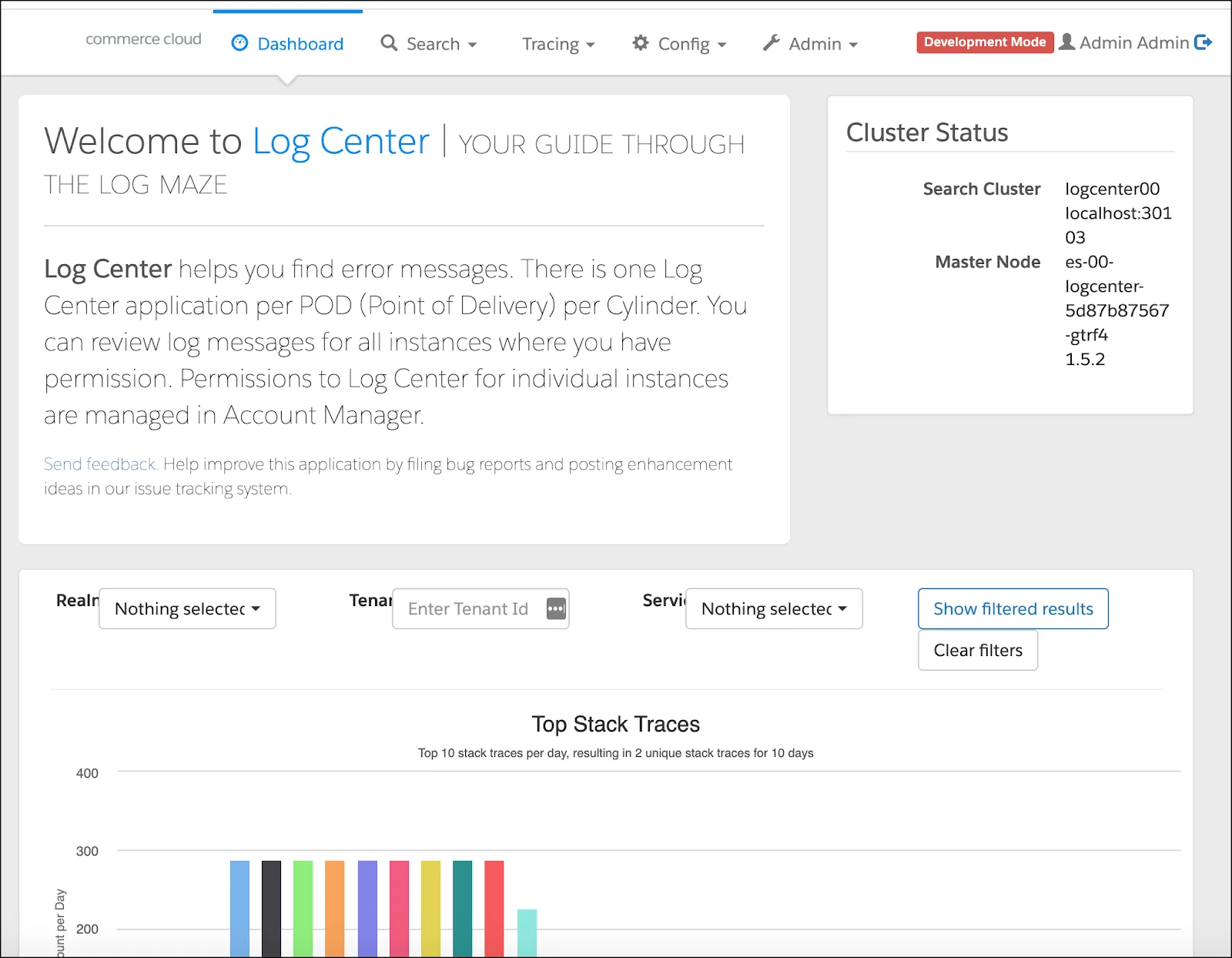Click the Tracing menu caret
This screenshot has width=1232, height=958.
[x=591, y=45]
